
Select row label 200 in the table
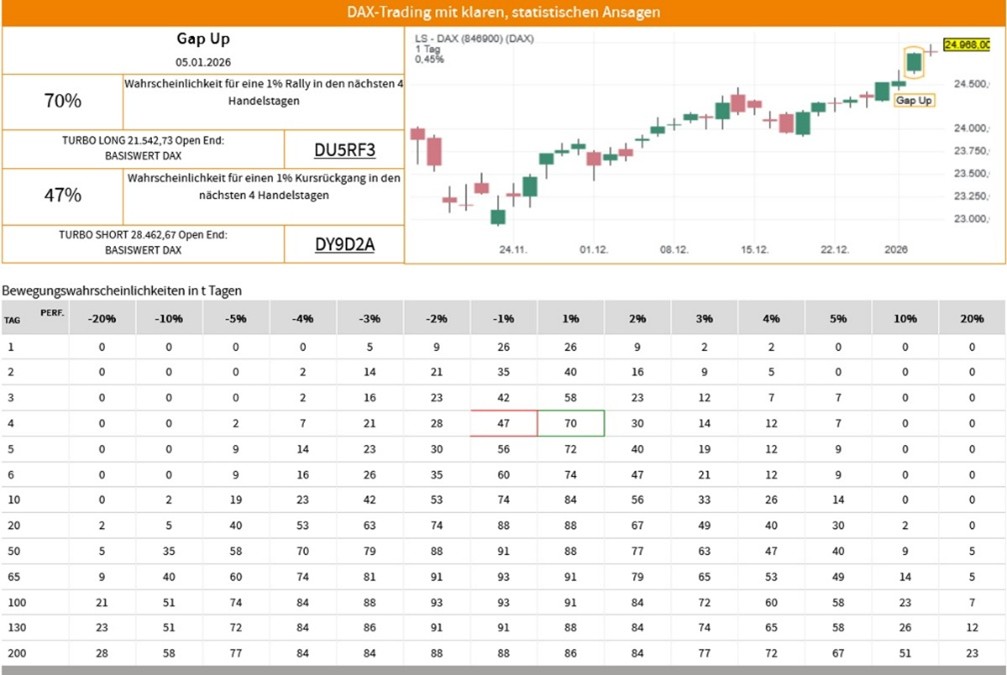[x=14, y=652]
